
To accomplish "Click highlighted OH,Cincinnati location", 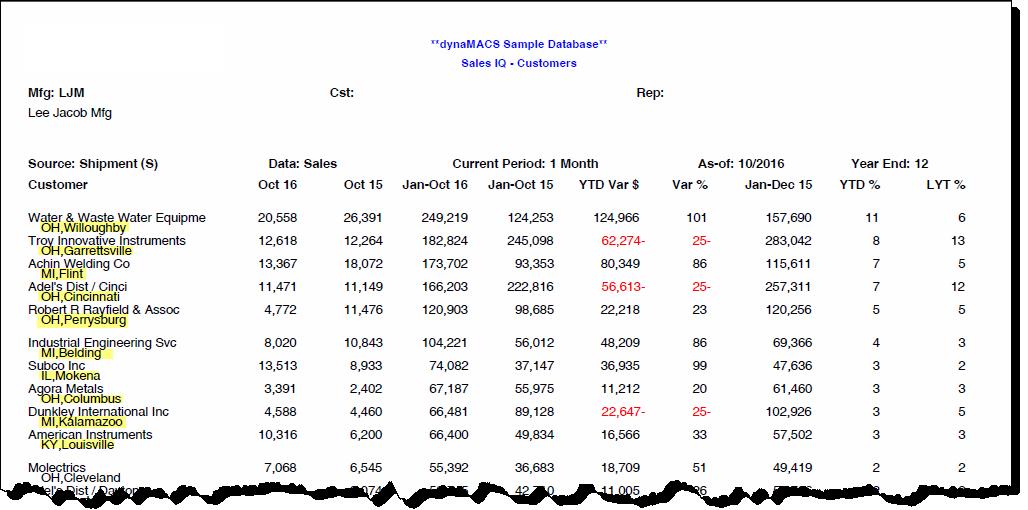I will (x=80, y=297).
